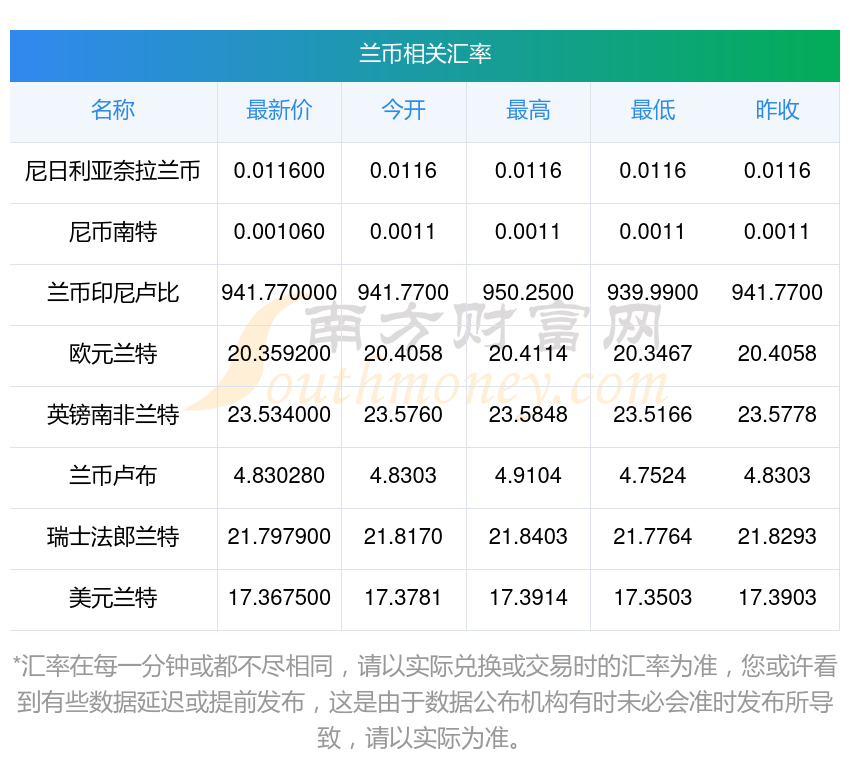This screenshot has width=850, height=769.
Task: Click the latest price 21.797900
Action: point(279,537)
